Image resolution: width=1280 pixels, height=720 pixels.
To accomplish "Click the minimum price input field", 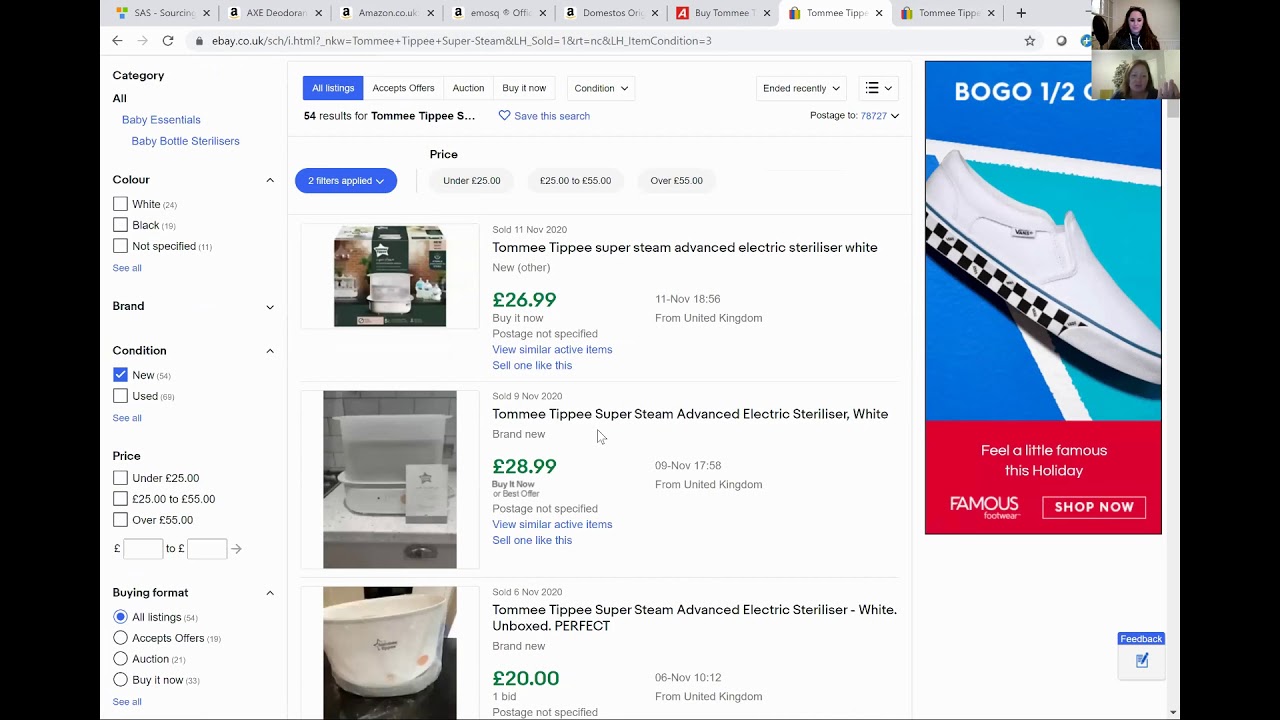I will (x=143, y=548).
